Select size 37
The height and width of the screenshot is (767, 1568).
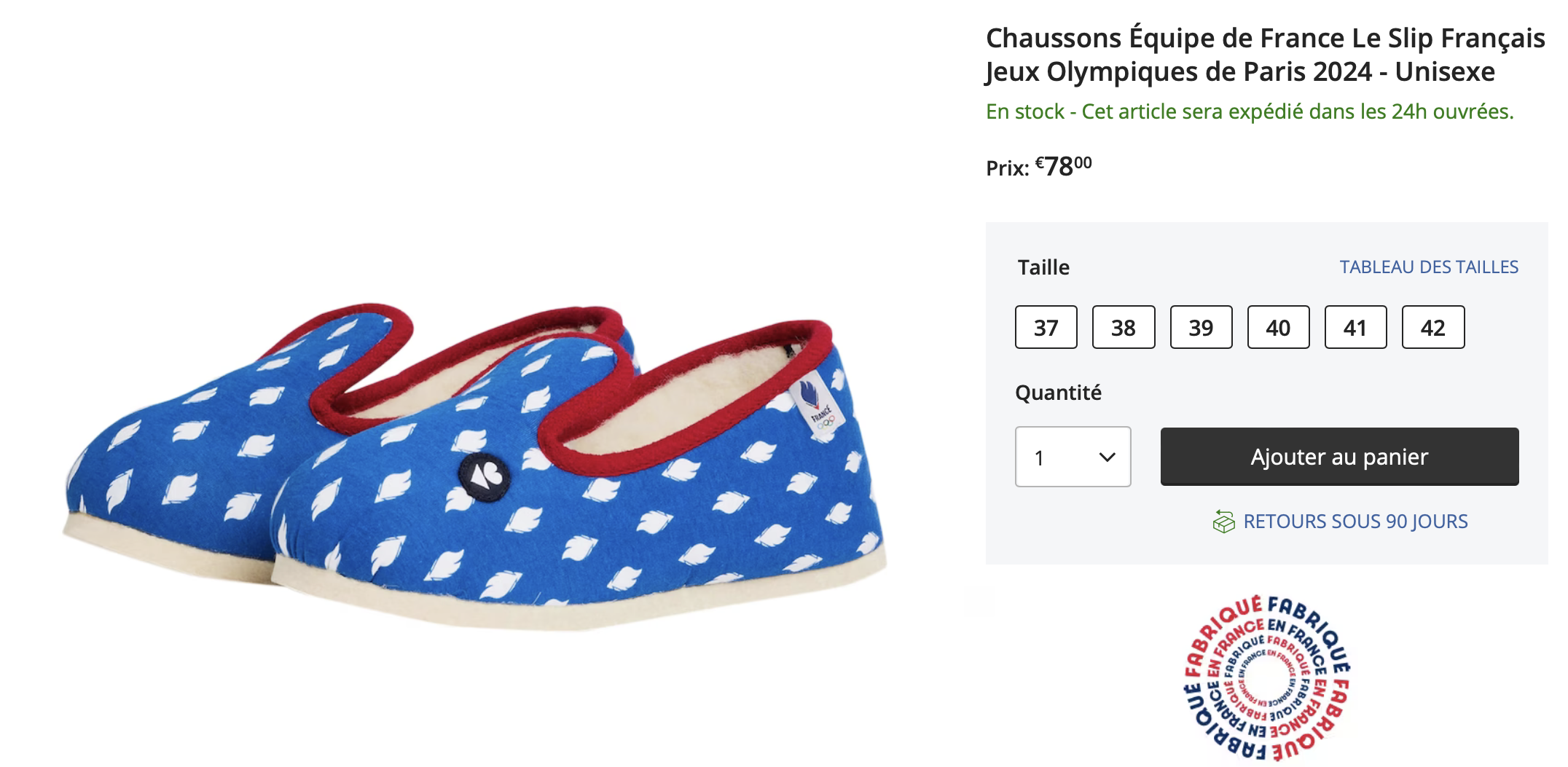coord(1046,328)
